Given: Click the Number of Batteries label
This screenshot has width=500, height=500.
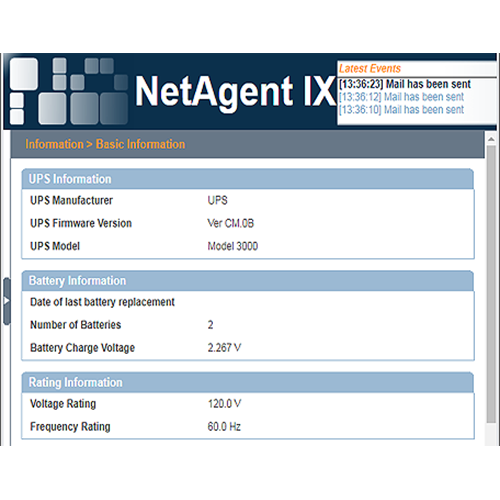Looking at the screenshot, I should pos(76,325).
